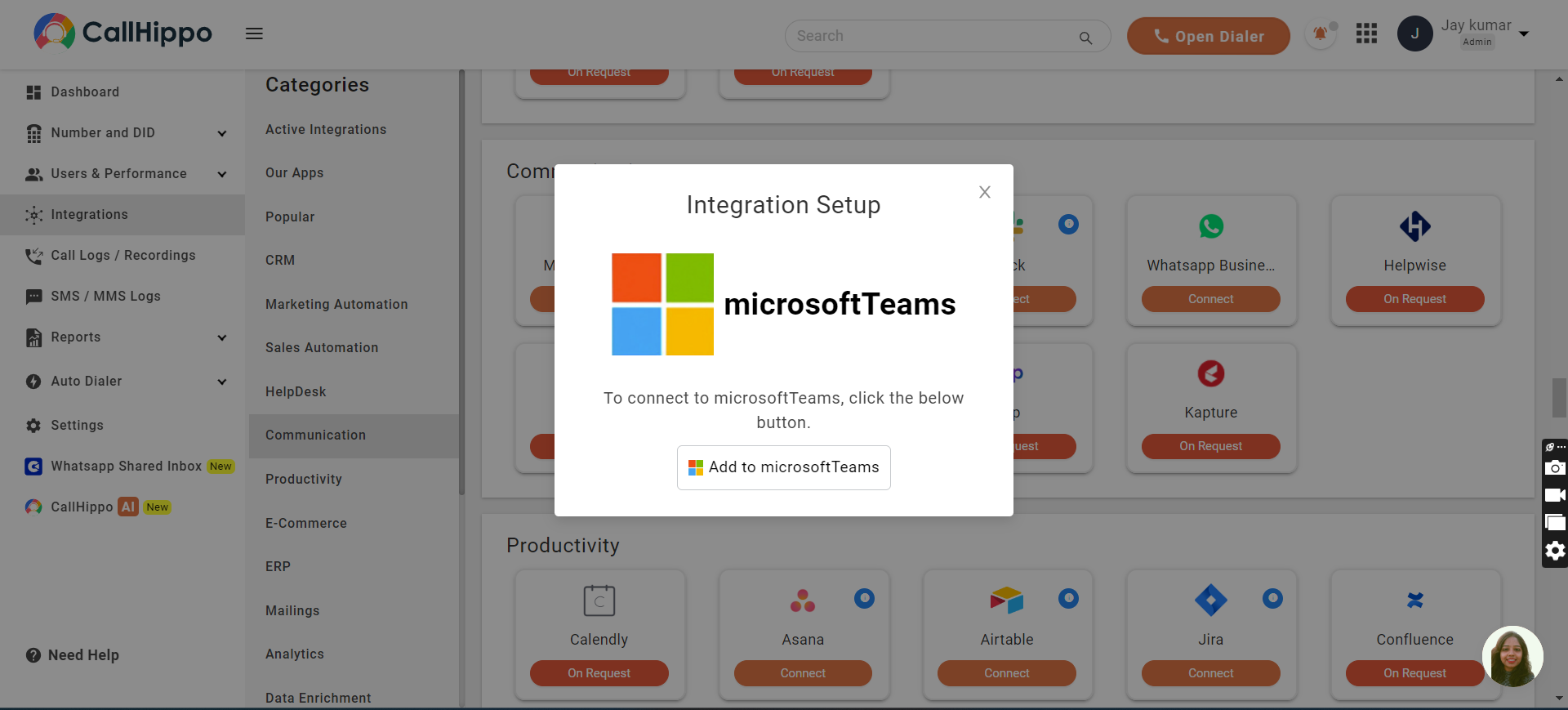Click On Request under Confluence
The image size is (1568, 710).
coord(1415,673)
